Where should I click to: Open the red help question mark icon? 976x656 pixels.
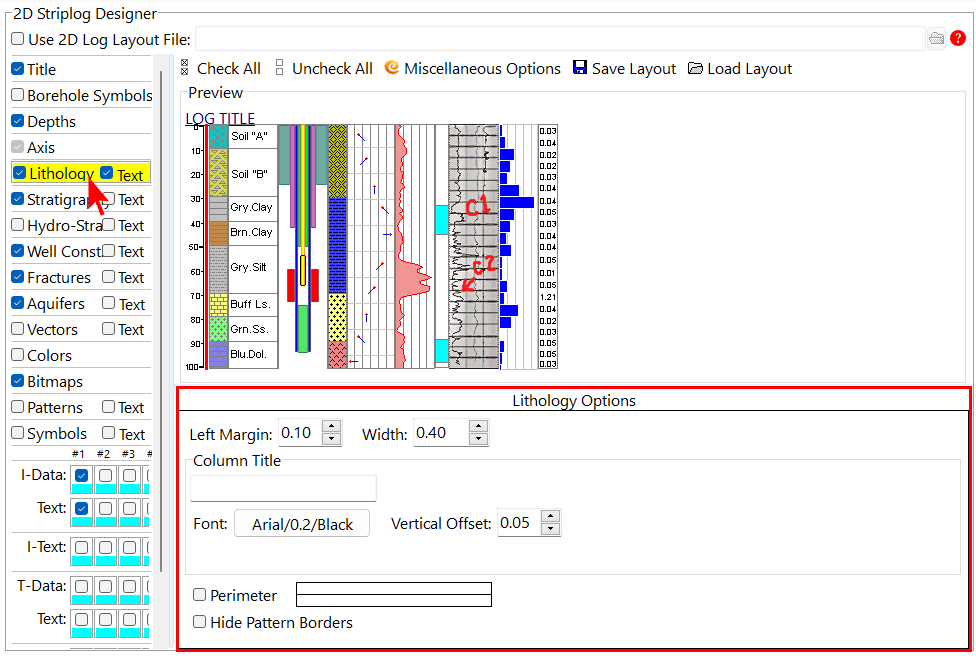(x=958, y=39)
